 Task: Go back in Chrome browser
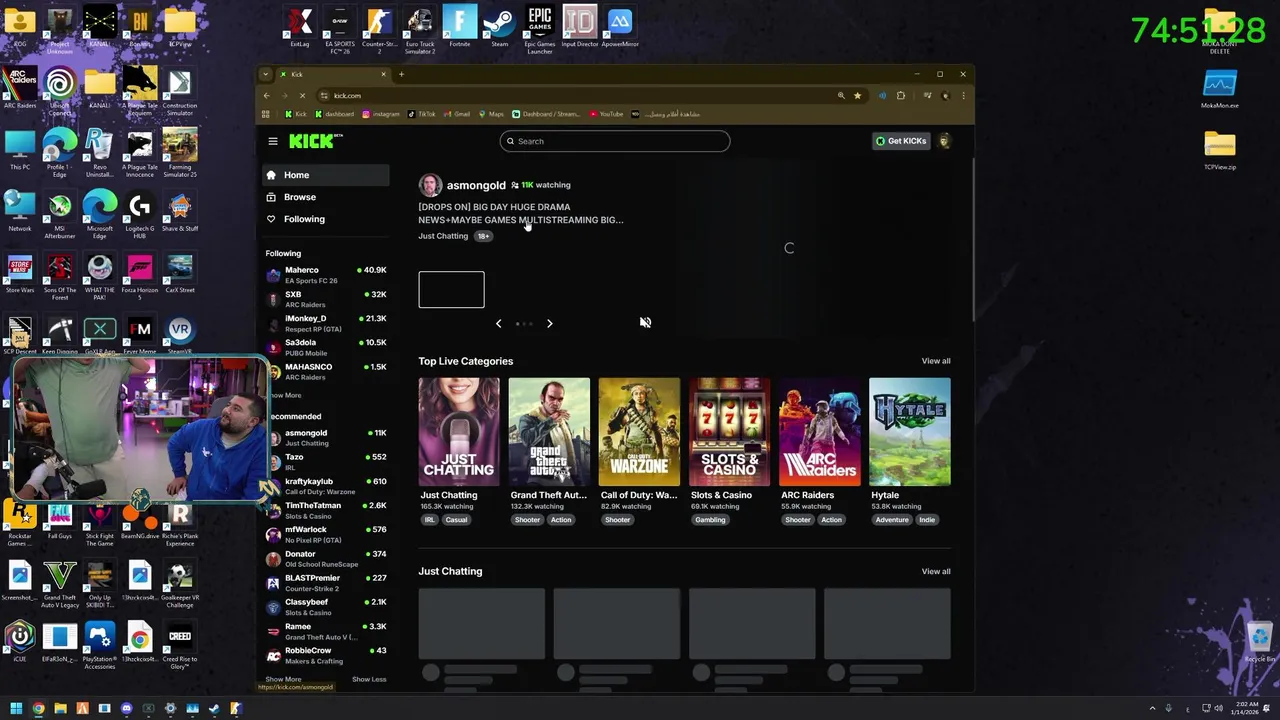pos(267,96)
